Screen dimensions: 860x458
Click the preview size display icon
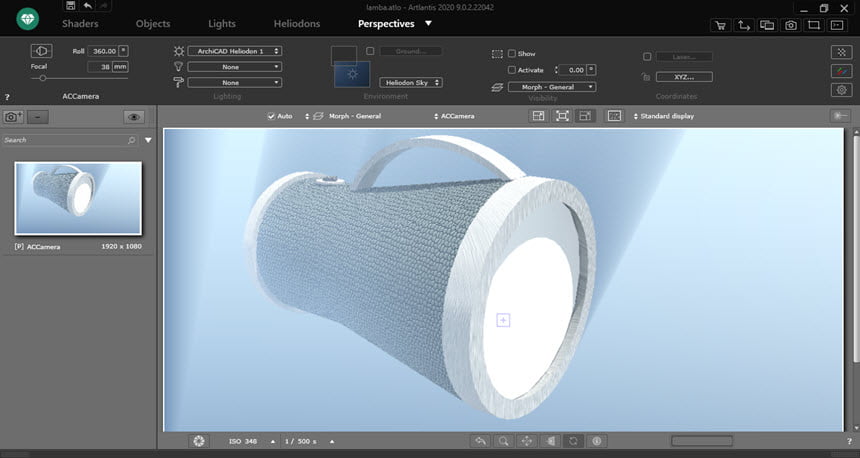pyautogui.click(x=614, y=116)
